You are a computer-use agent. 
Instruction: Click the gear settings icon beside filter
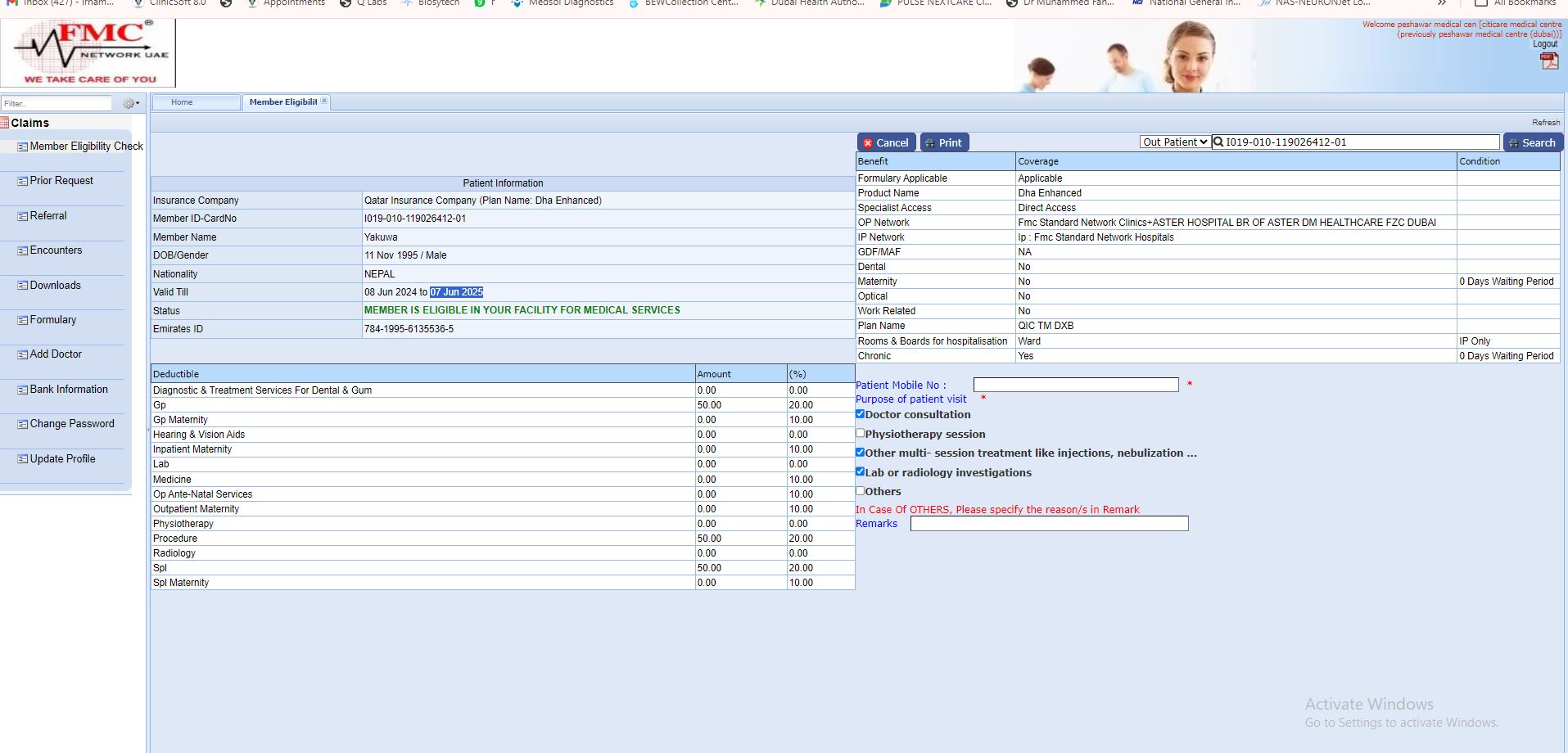pyautogui.click(x=129, y=103)
